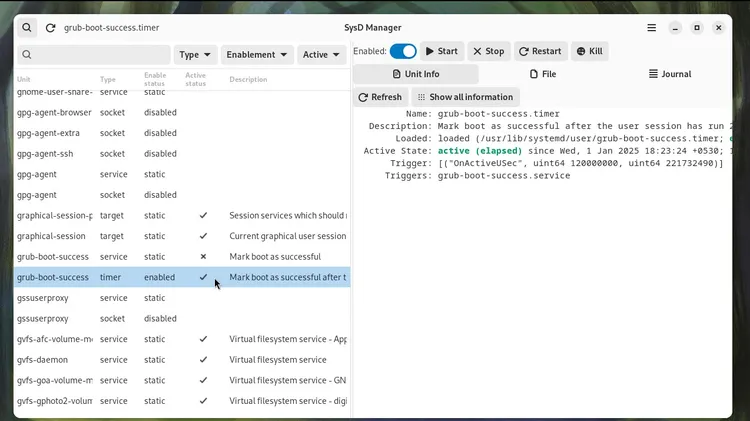Click the grub-boot-success.timer Name value
This screenshot has height=421, width=750.
tap(498, 114)
